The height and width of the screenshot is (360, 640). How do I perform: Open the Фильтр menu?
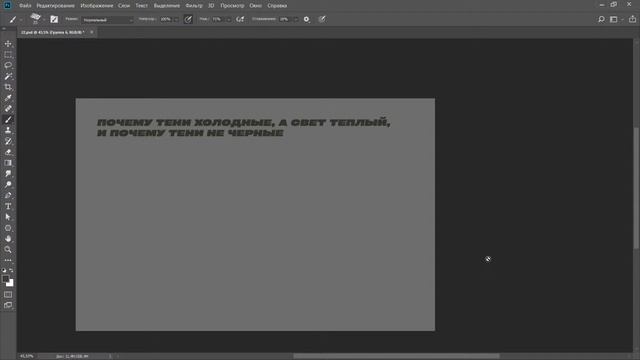(194, 6)
